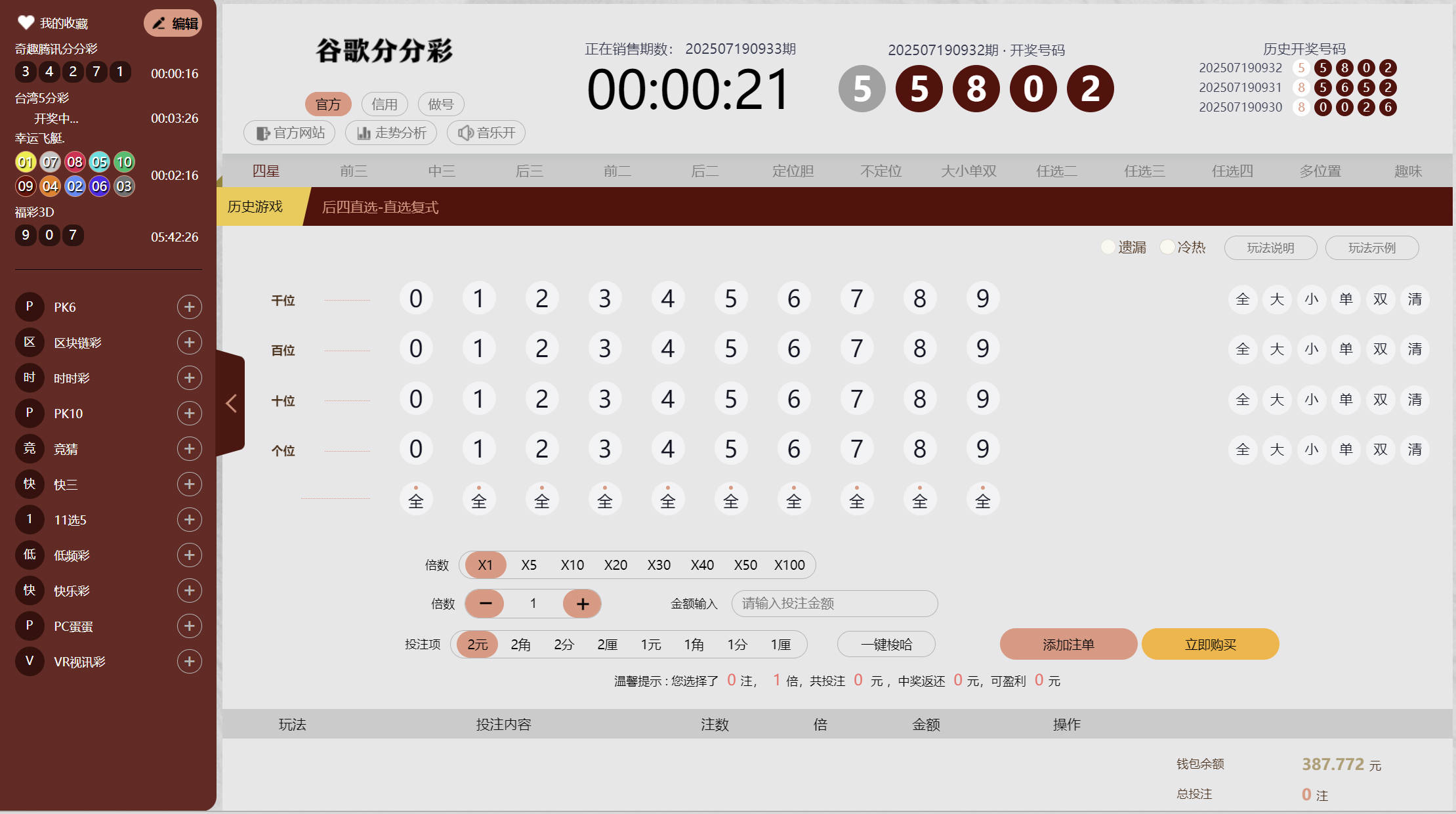This screenshot has height=814, width=1456.
Task: Enable the 冷热 display toggle
Action: pyautogui.click(x=1167, y=247)
